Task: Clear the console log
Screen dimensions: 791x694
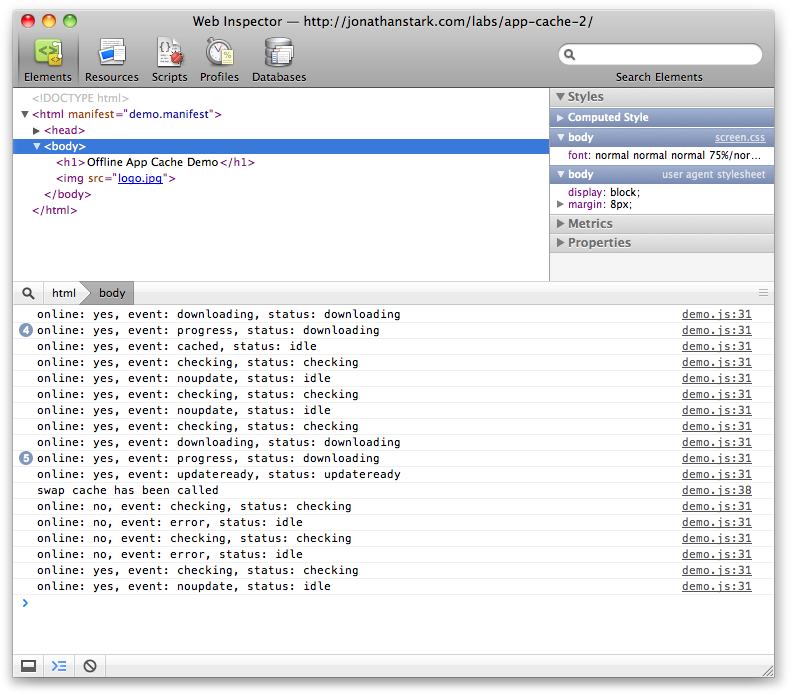Action: pos(90,666)
